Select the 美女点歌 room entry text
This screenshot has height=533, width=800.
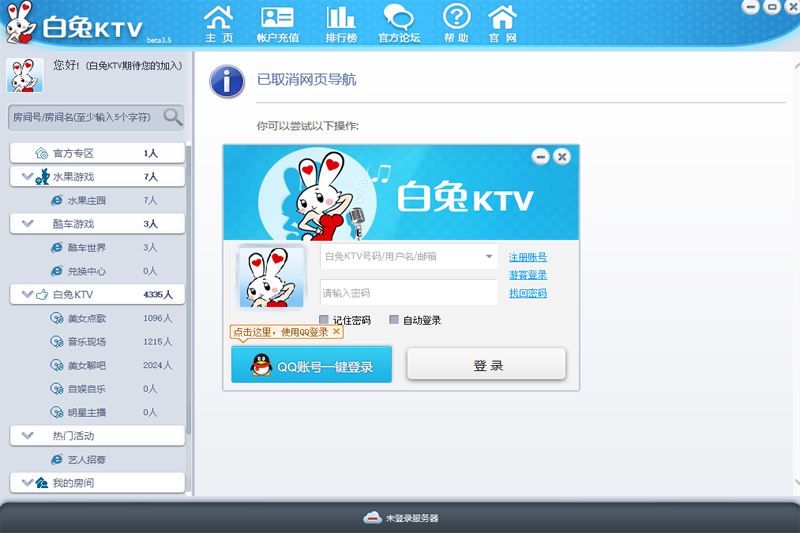[x=87, y=318]
